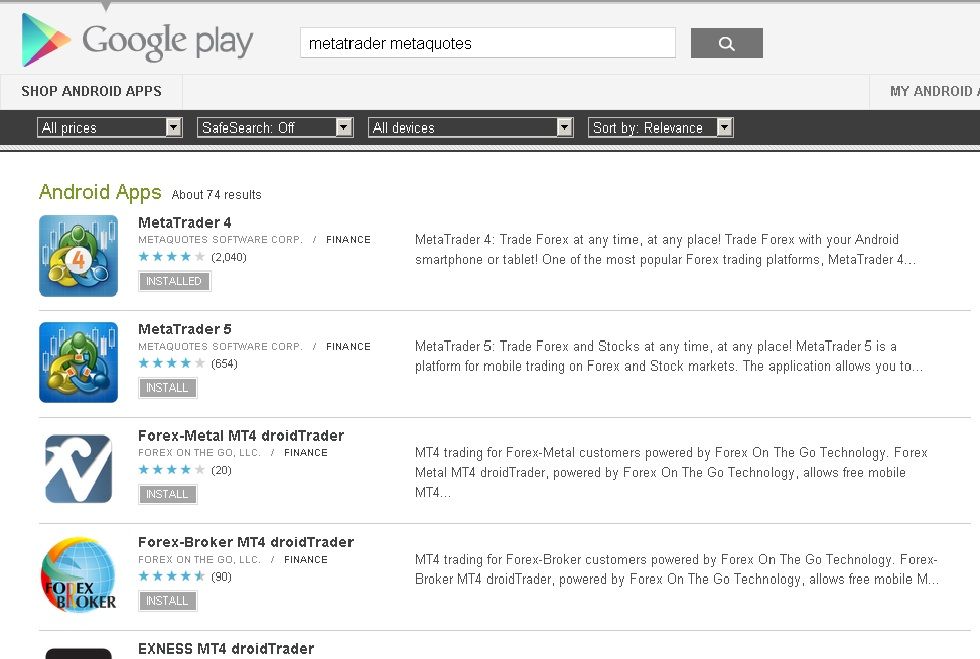The image size is (980, 659).
Task: Click the Google Play logo
Action: point(137,41)
